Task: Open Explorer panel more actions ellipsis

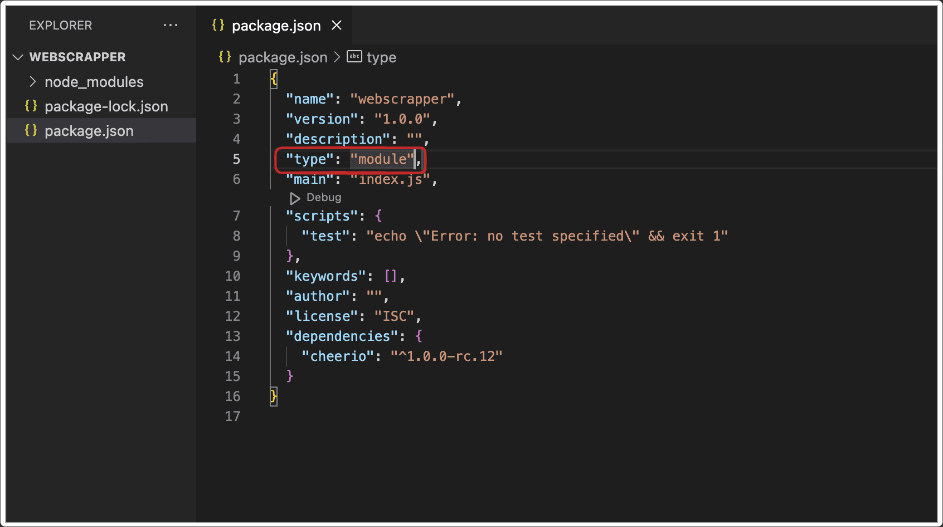Action: click(x=170, y=25)
